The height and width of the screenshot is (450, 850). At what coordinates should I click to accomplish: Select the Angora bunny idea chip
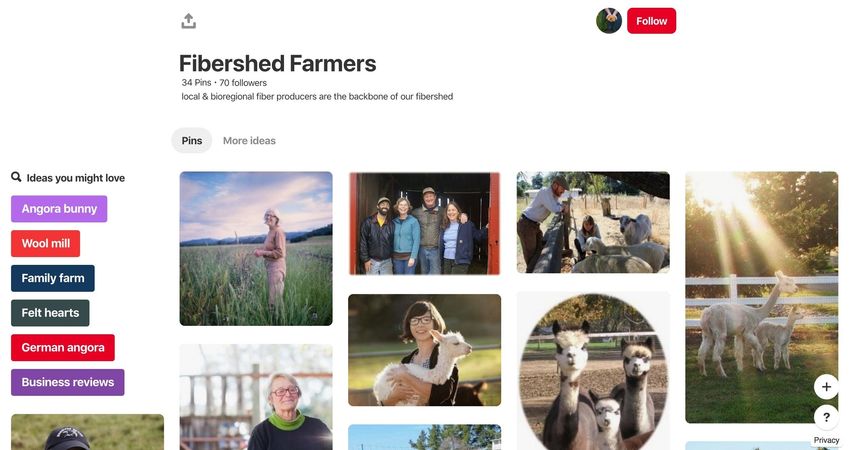pyautogui.click(x=59, y=209)
